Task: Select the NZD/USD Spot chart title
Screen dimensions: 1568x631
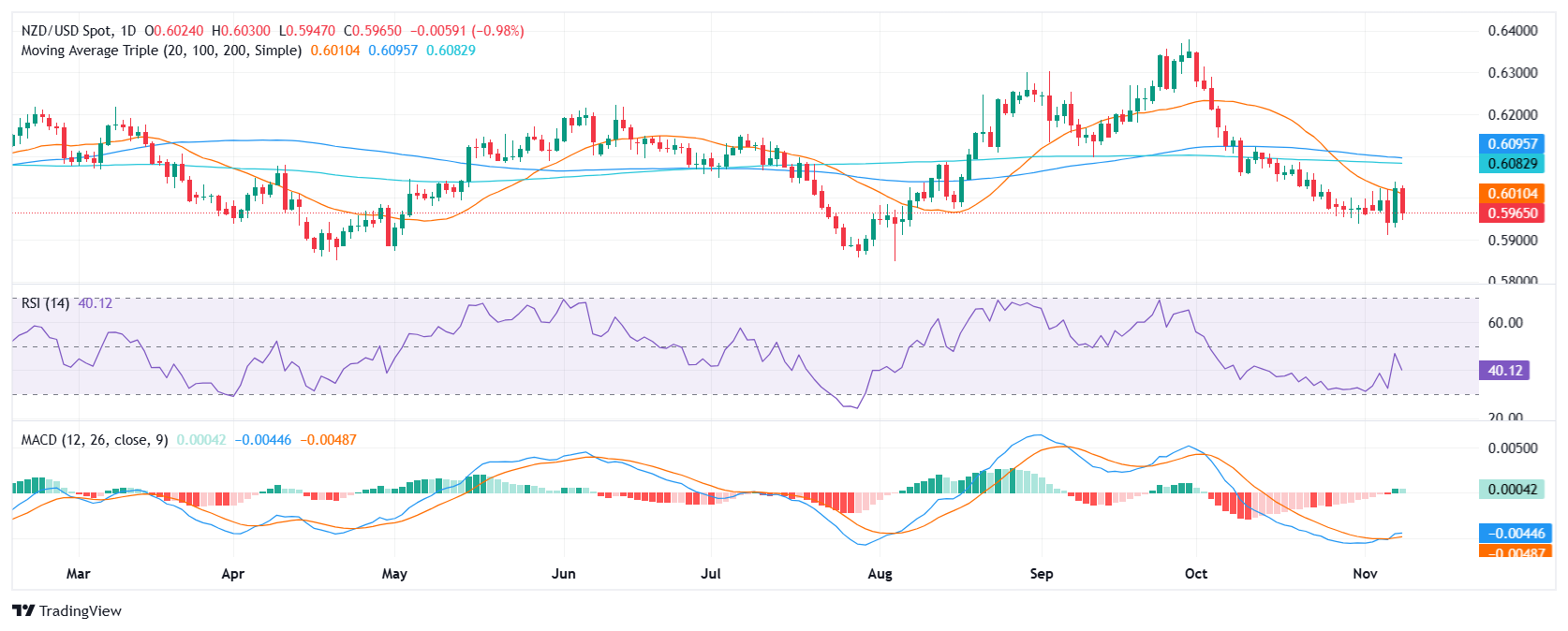Action: point(79,31)
